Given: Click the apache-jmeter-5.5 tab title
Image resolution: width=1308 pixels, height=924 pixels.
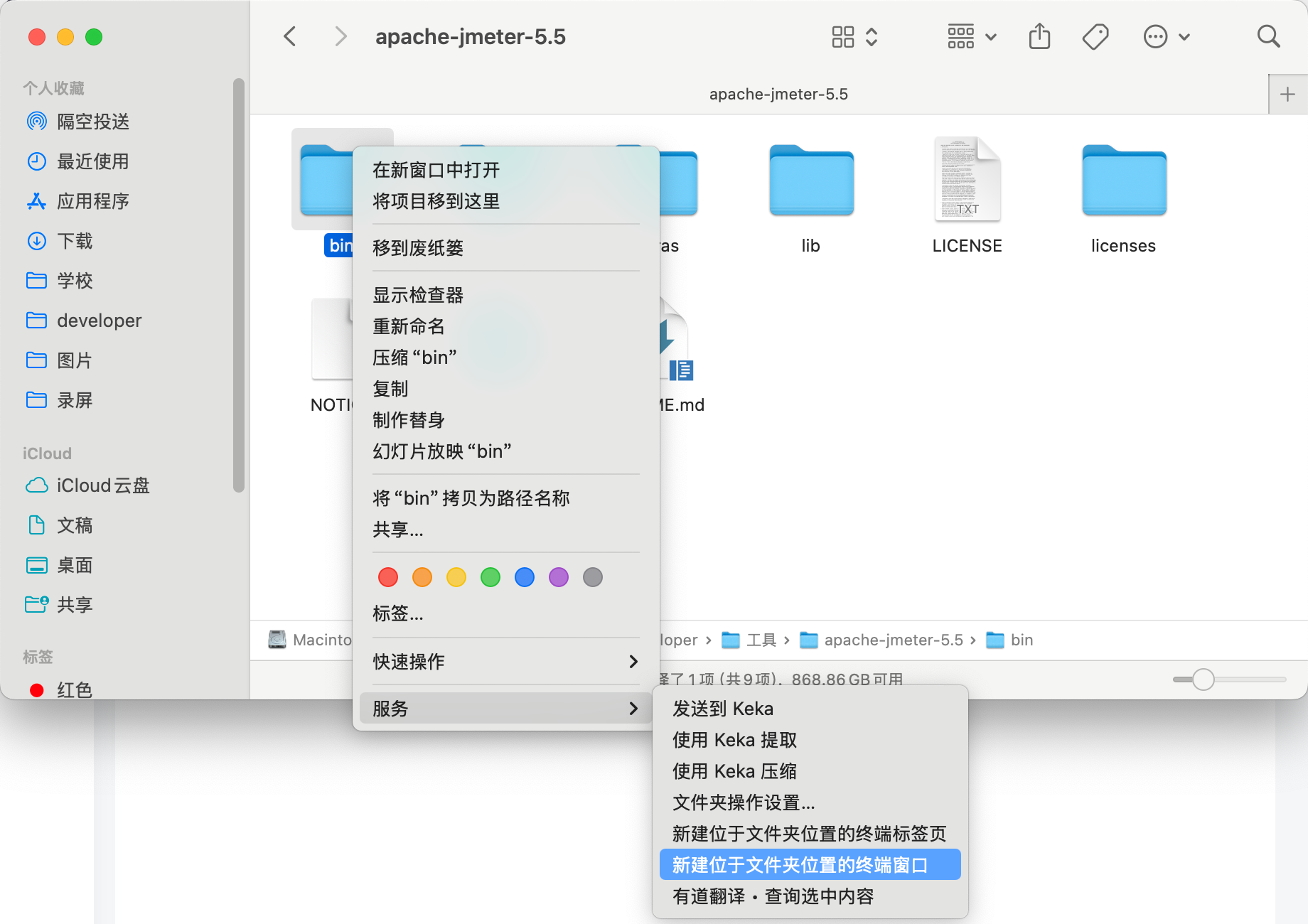Looking at the screenshot, I should coord(778,94).
